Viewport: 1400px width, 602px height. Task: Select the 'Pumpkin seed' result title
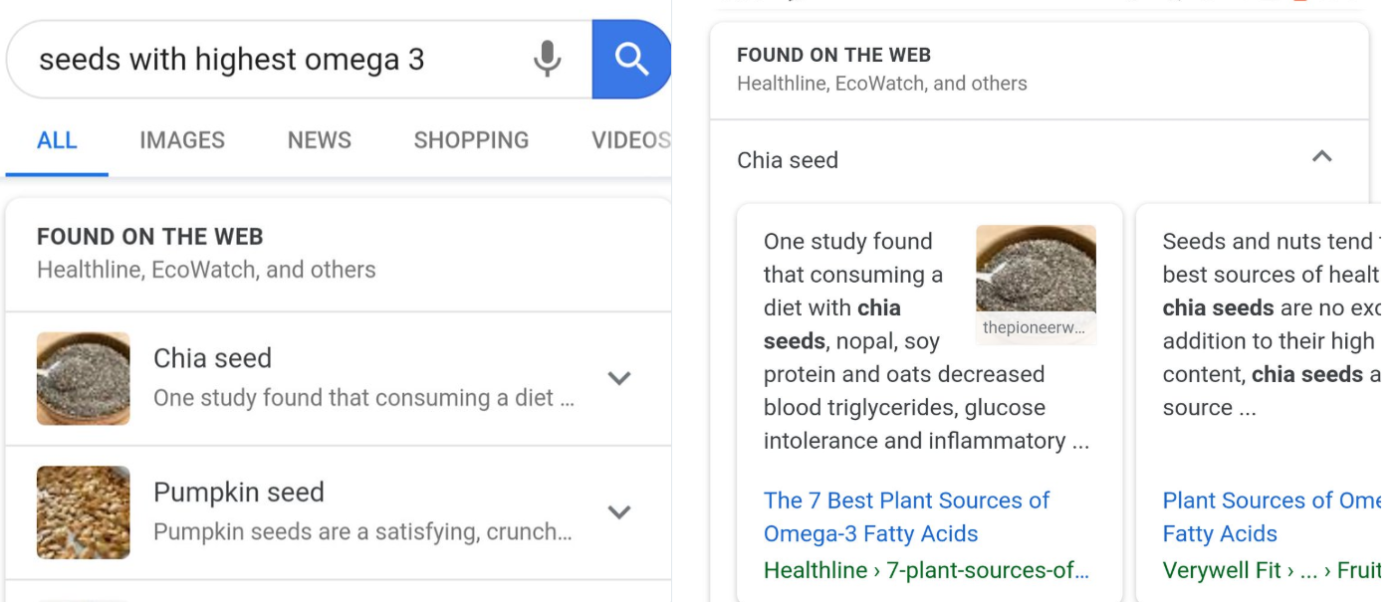click(238, 492)
